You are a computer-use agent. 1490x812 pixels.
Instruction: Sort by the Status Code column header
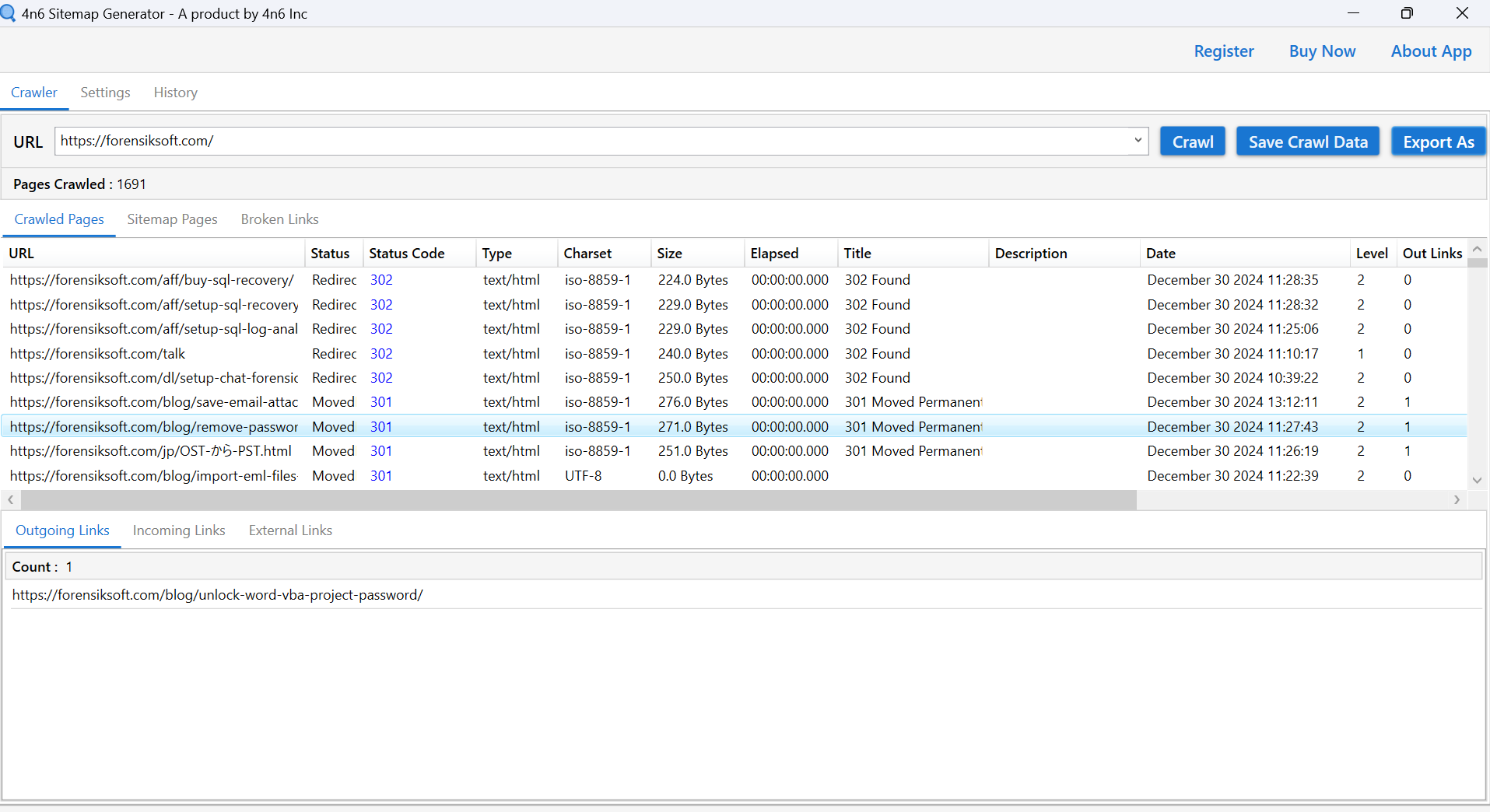pos(419,254)
